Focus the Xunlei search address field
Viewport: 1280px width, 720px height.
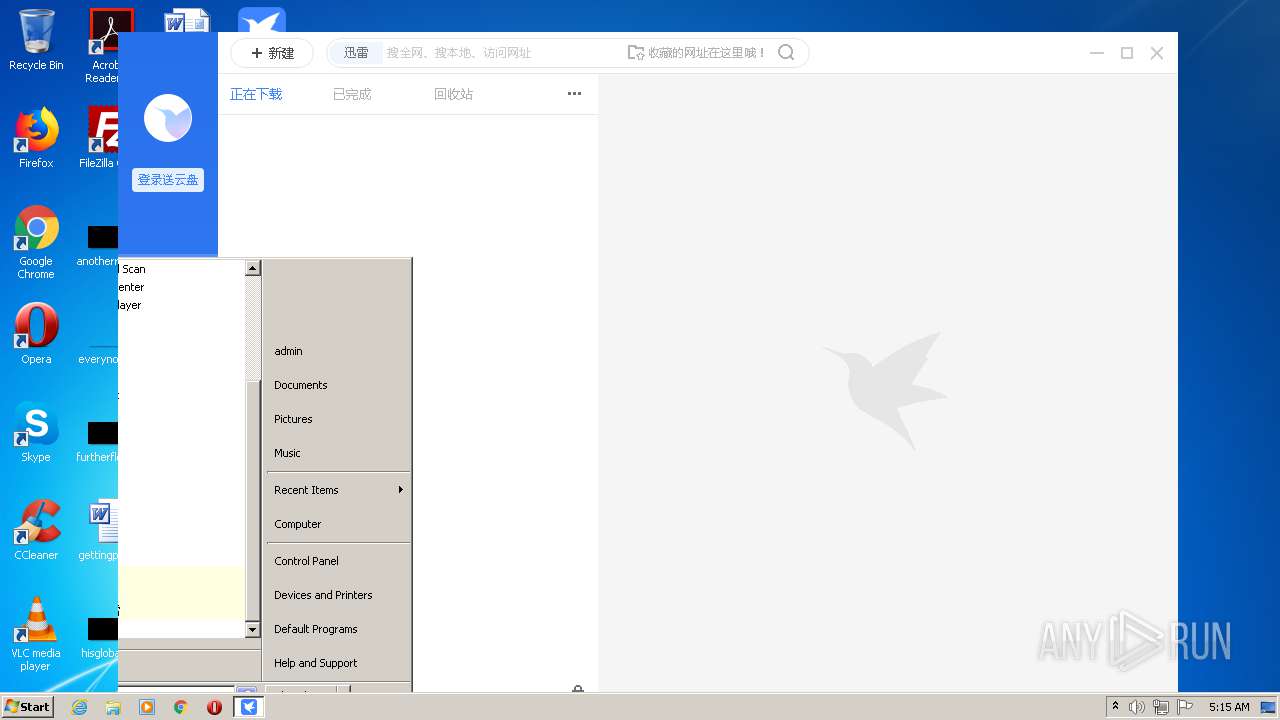pos(500,53)
